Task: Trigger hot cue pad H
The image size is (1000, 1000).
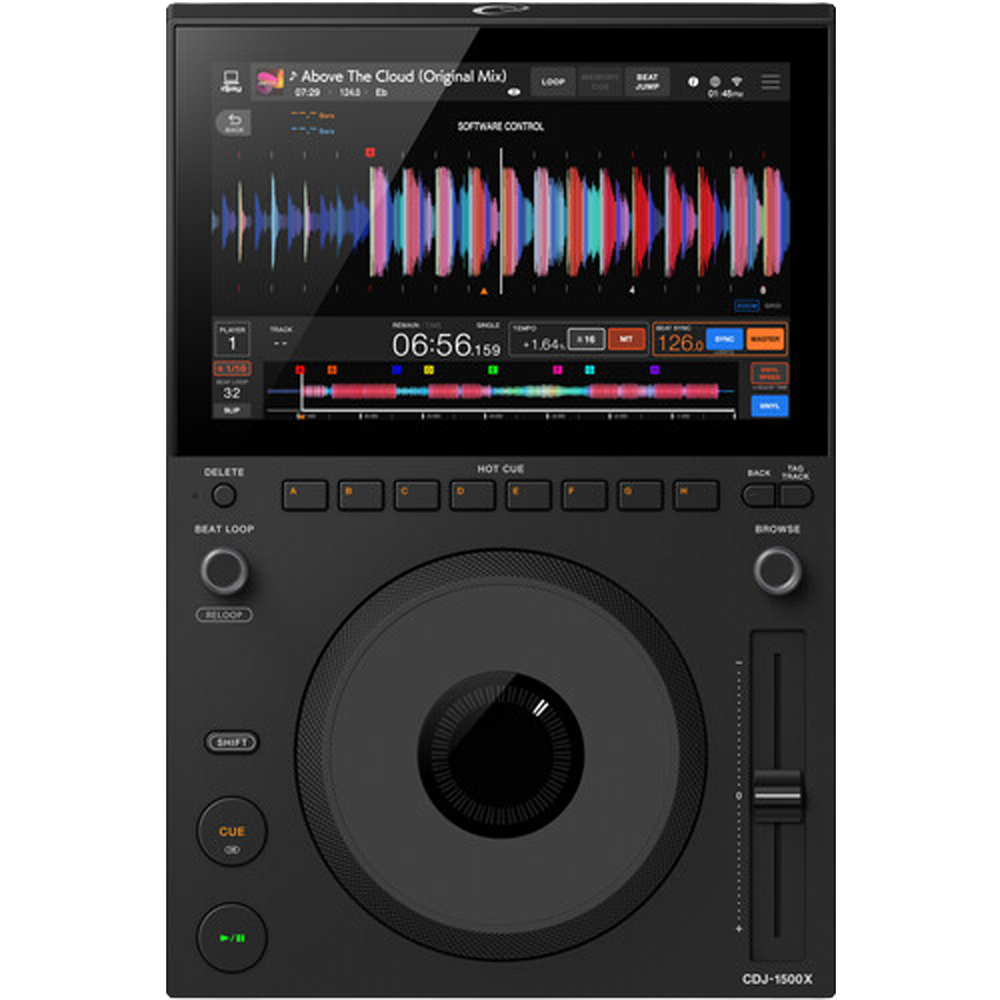Action: (x=696, y=496)
